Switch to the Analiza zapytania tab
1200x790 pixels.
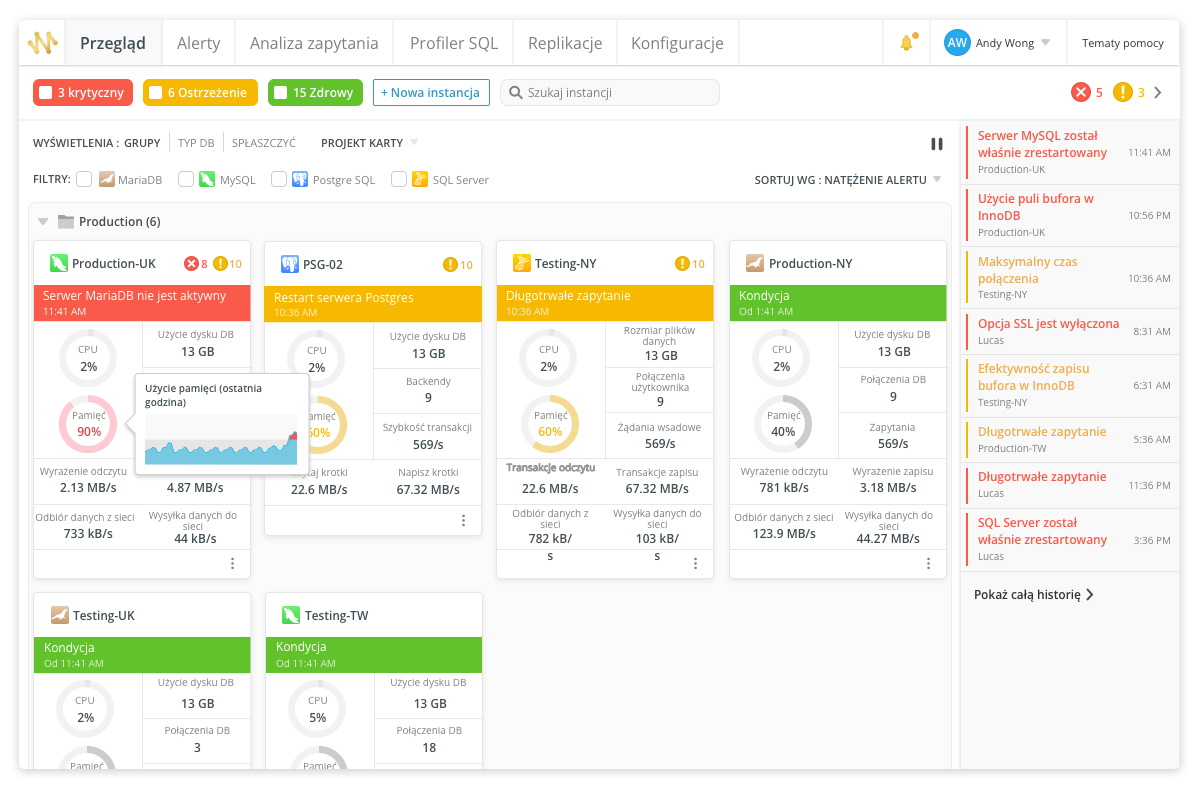point(314,43)
